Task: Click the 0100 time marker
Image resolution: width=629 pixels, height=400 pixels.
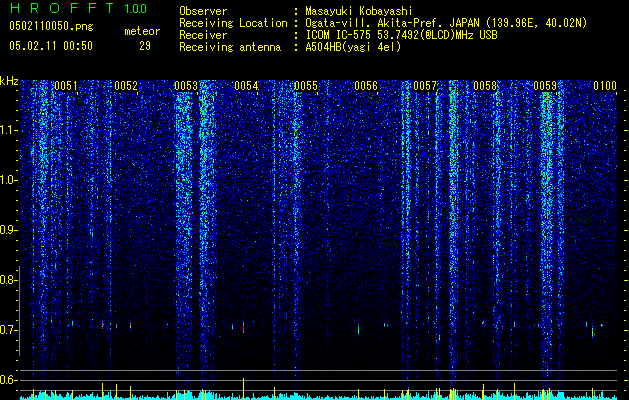Action: point(605,86)
